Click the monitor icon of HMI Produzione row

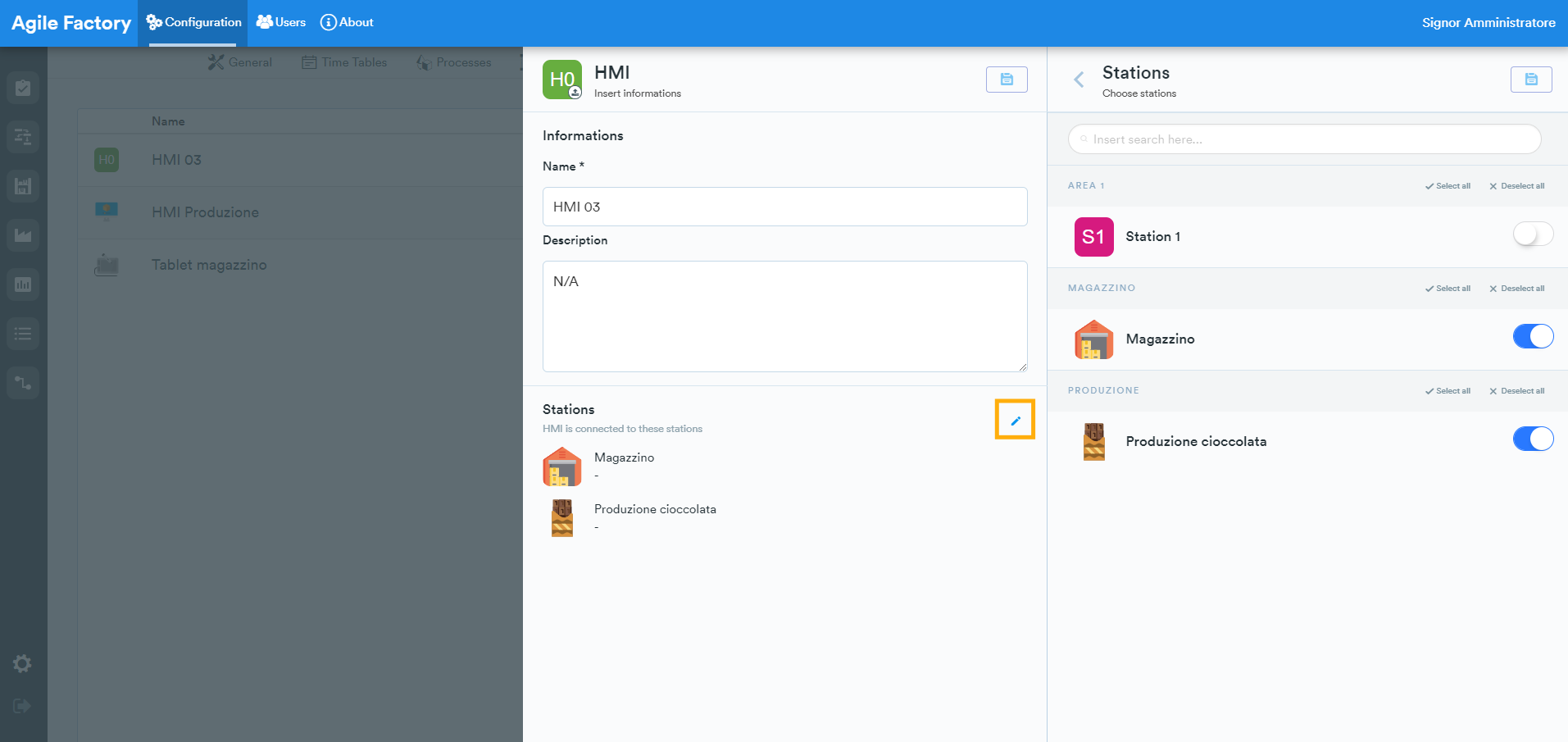coord(107,212)
